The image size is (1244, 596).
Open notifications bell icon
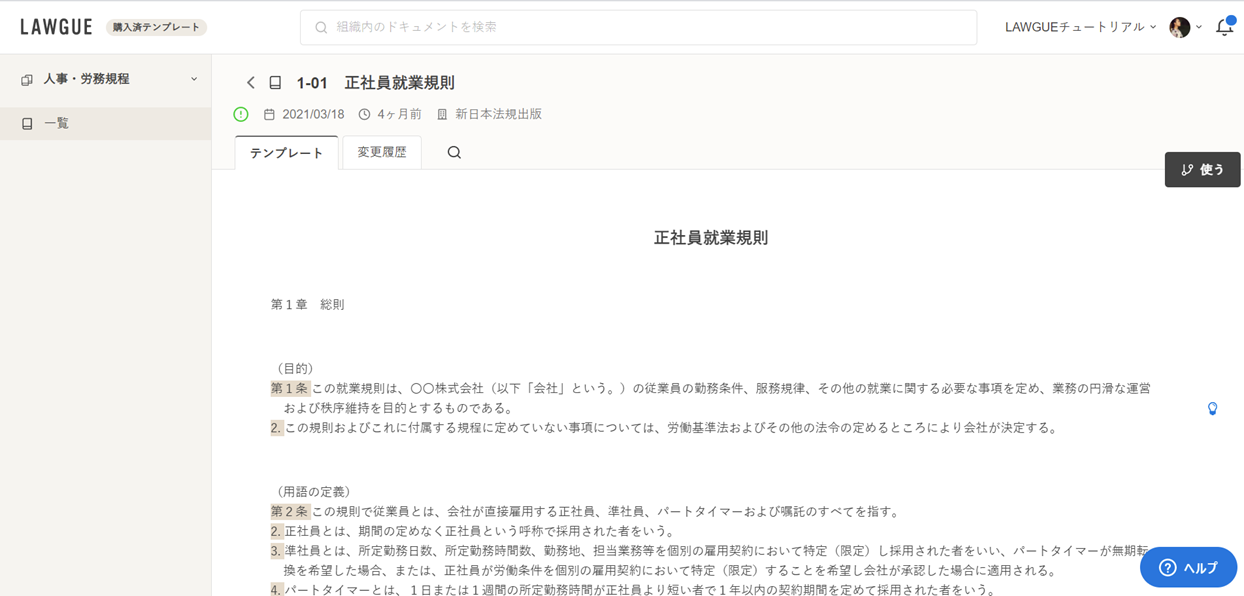tap(1224, 27)
